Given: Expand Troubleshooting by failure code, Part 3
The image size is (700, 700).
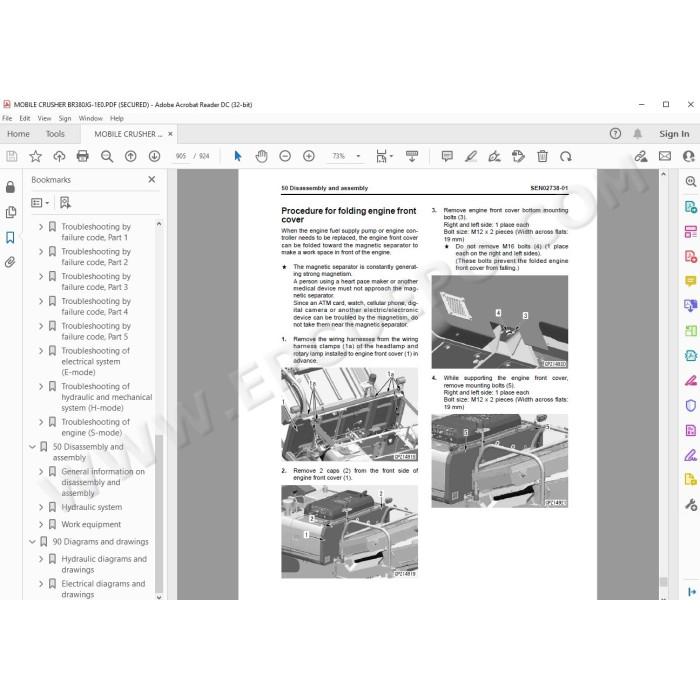Looking at the screenshot, I should click(41, 276).
